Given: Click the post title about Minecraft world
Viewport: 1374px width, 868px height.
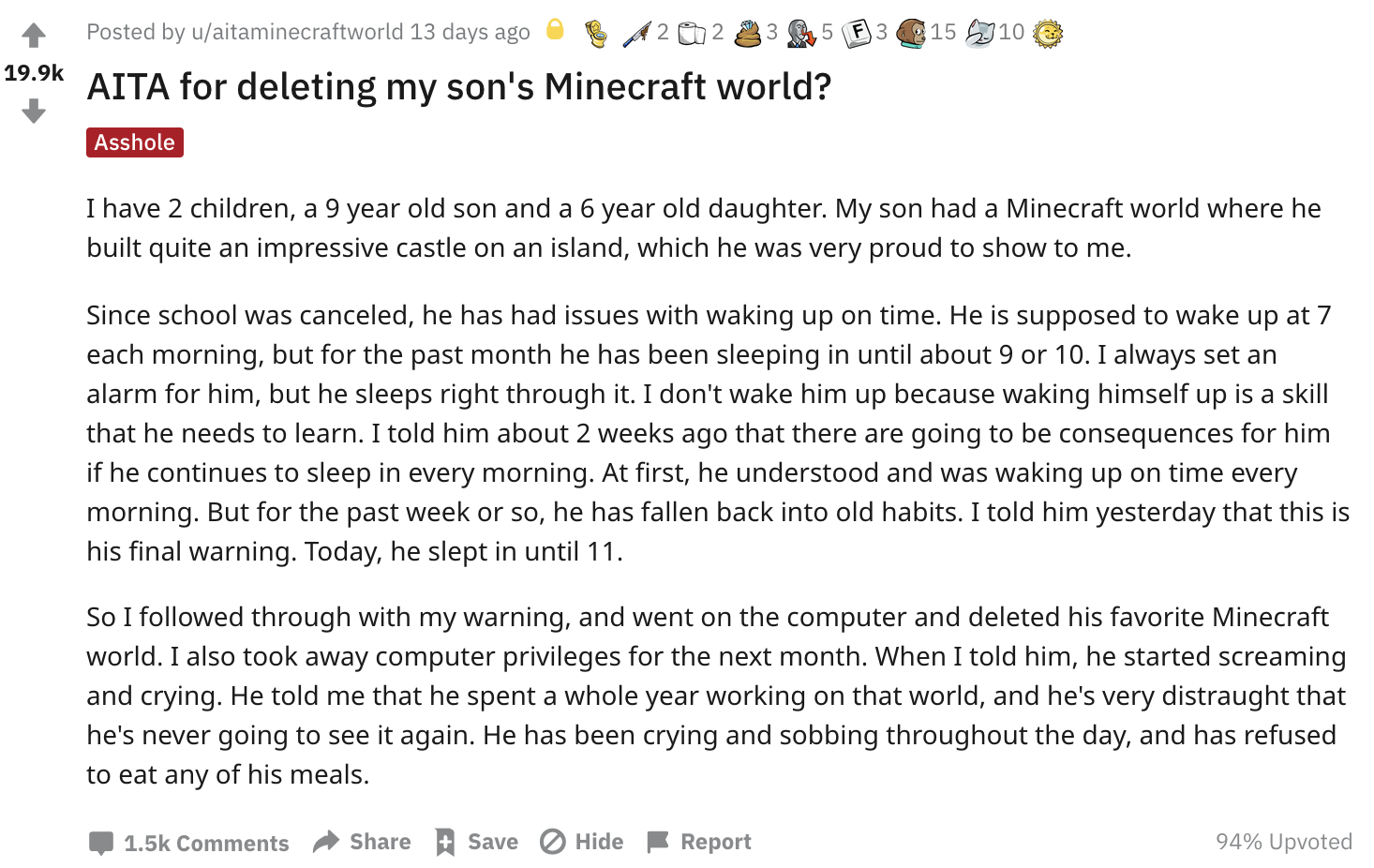Looking at the screenshot, I should [x=459, y=86].
